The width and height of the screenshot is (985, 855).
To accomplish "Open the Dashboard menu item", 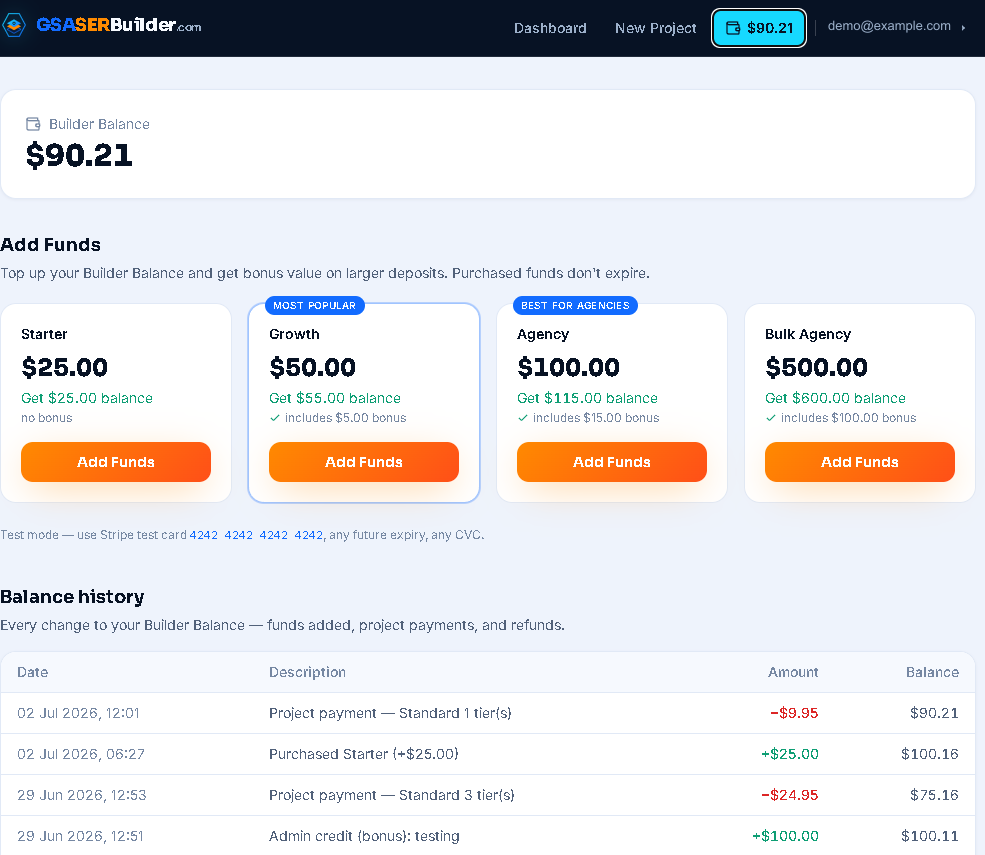I will [x=550, y=28].
